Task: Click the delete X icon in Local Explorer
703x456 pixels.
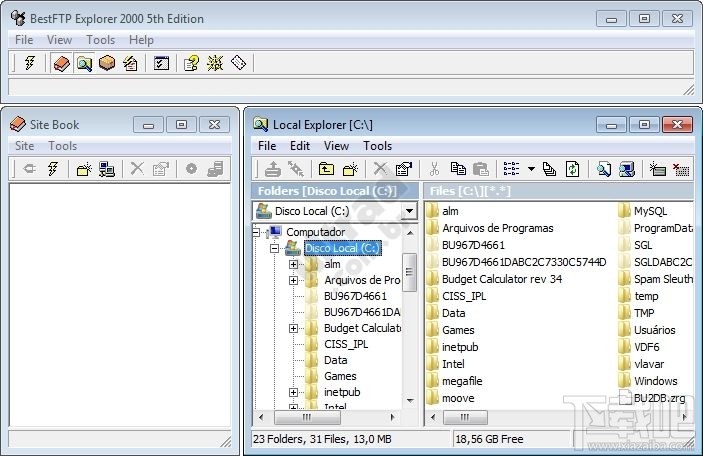Action: [x=380, y=169]
